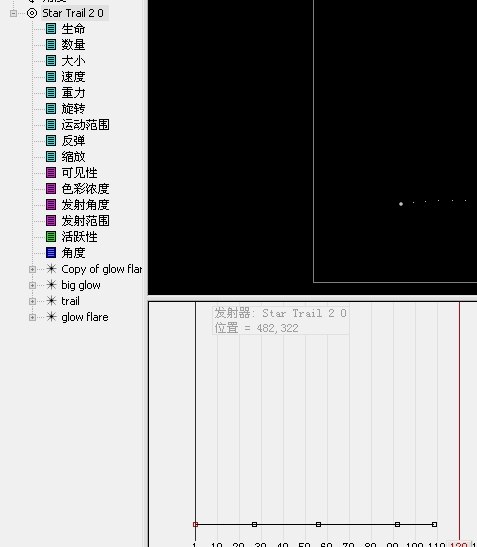The image size is (477, 547).
Task: Click the trail particle icon
Action: click(x=51, y=301)
